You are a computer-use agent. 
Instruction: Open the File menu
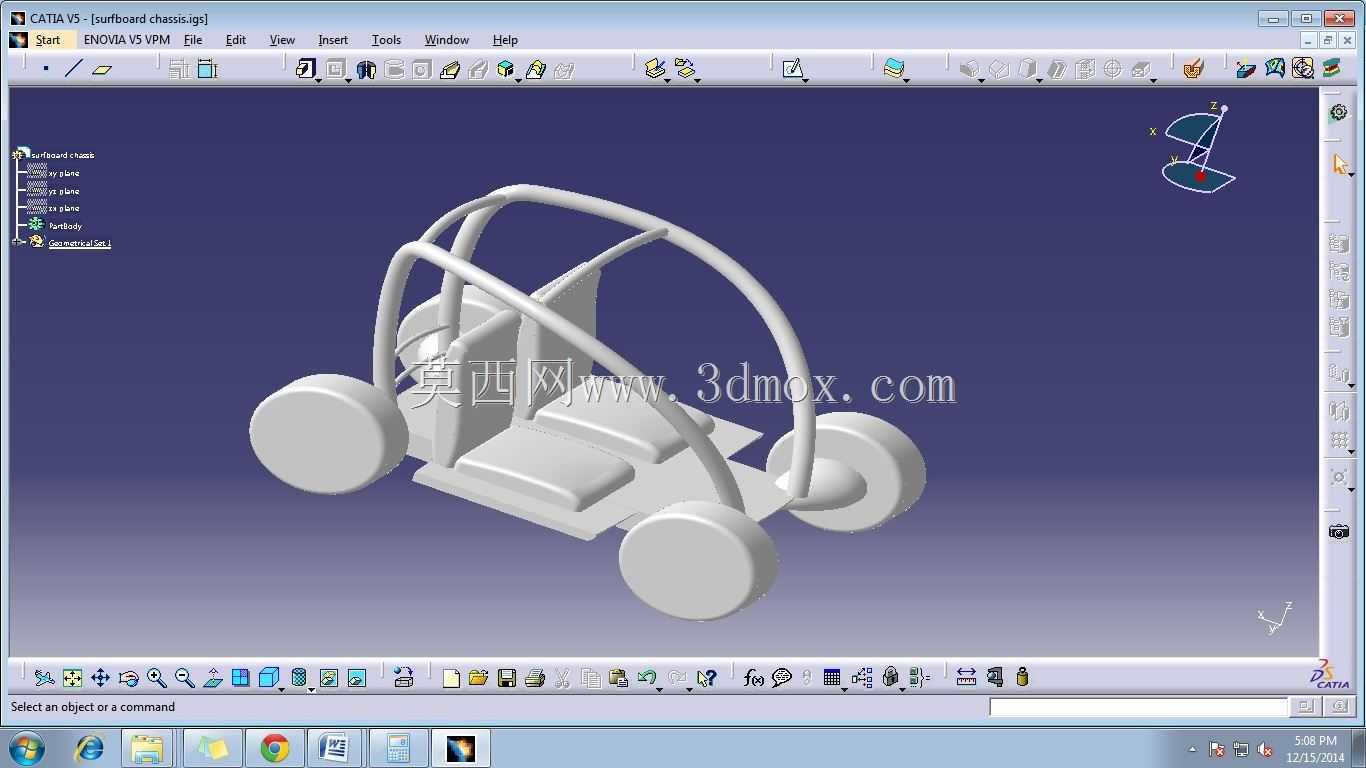pyautogui.click(x=193, y=40)
